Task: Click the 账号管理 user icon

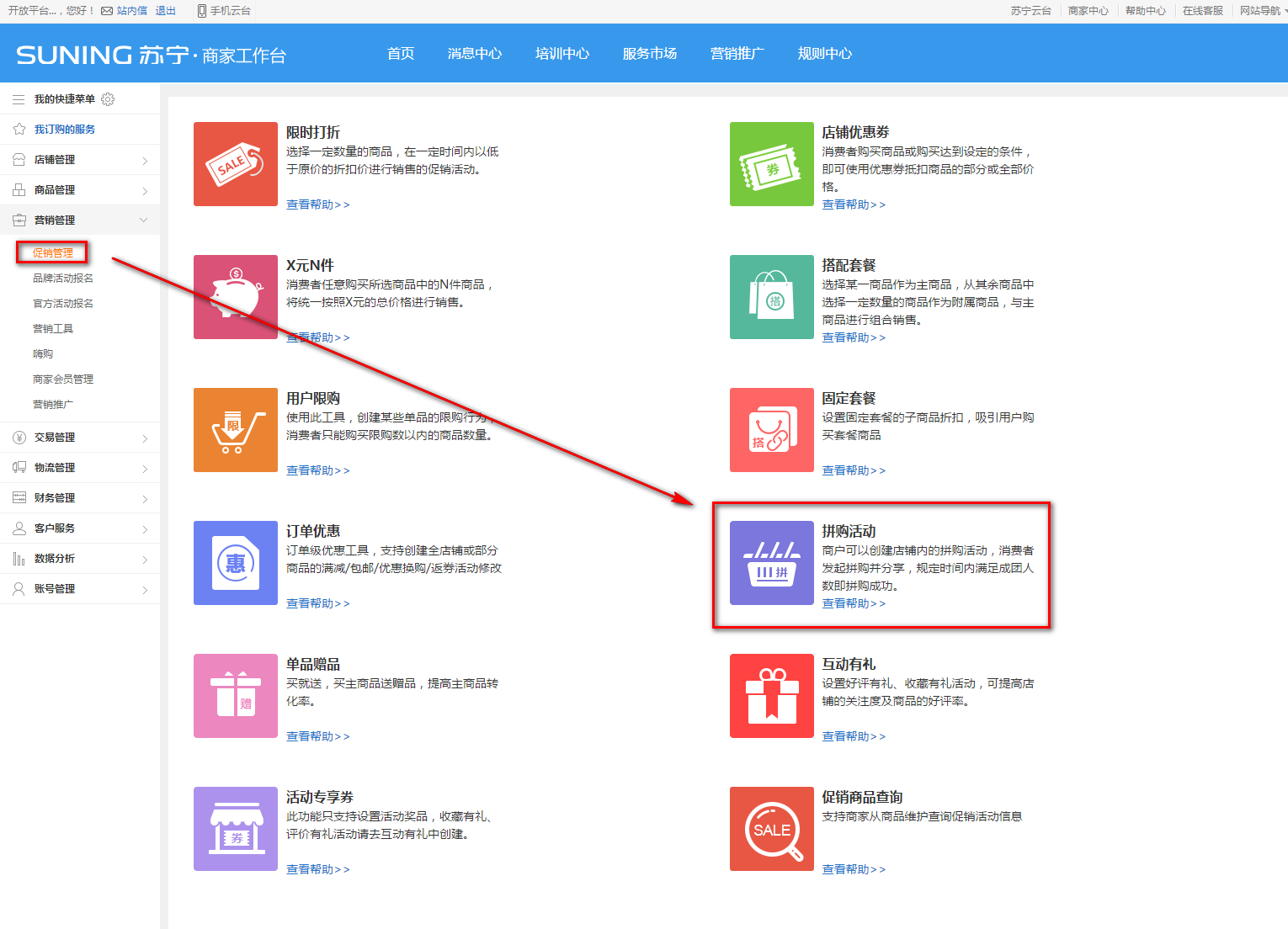Action: pos(19,589)
